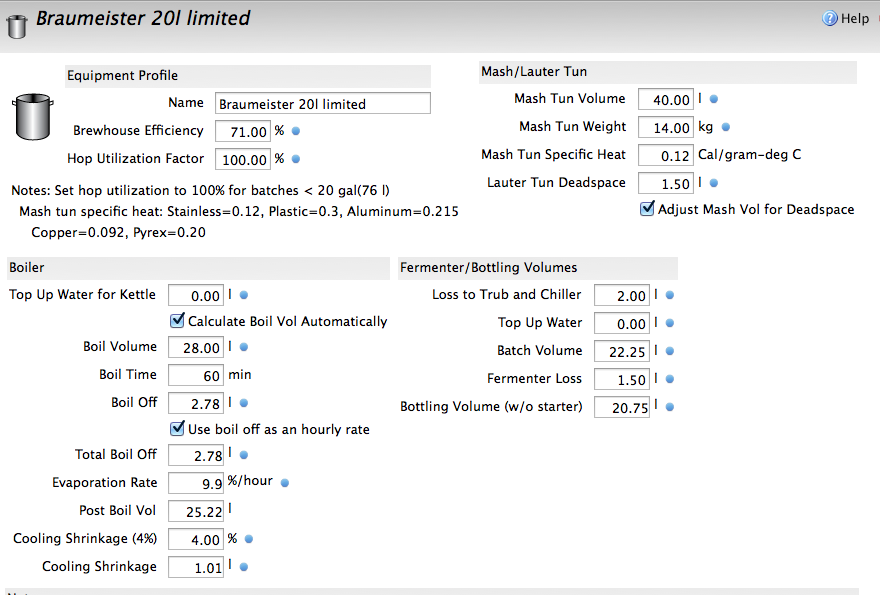
Task: Click the Fermenter Loss field
Action: (x=622, y=379)
